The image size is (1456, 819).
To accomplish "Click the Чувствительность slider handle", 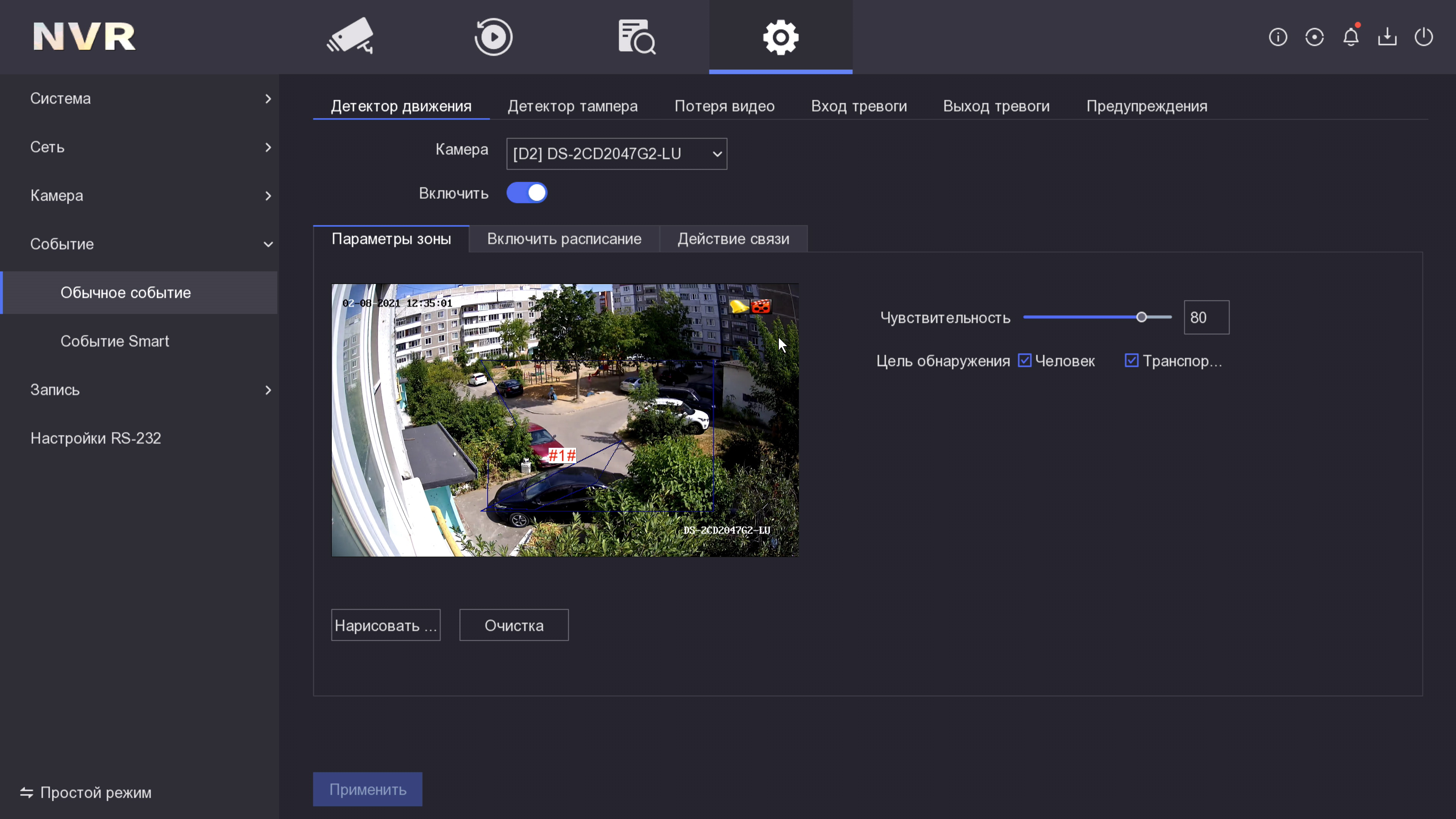I will point(1141,317).
